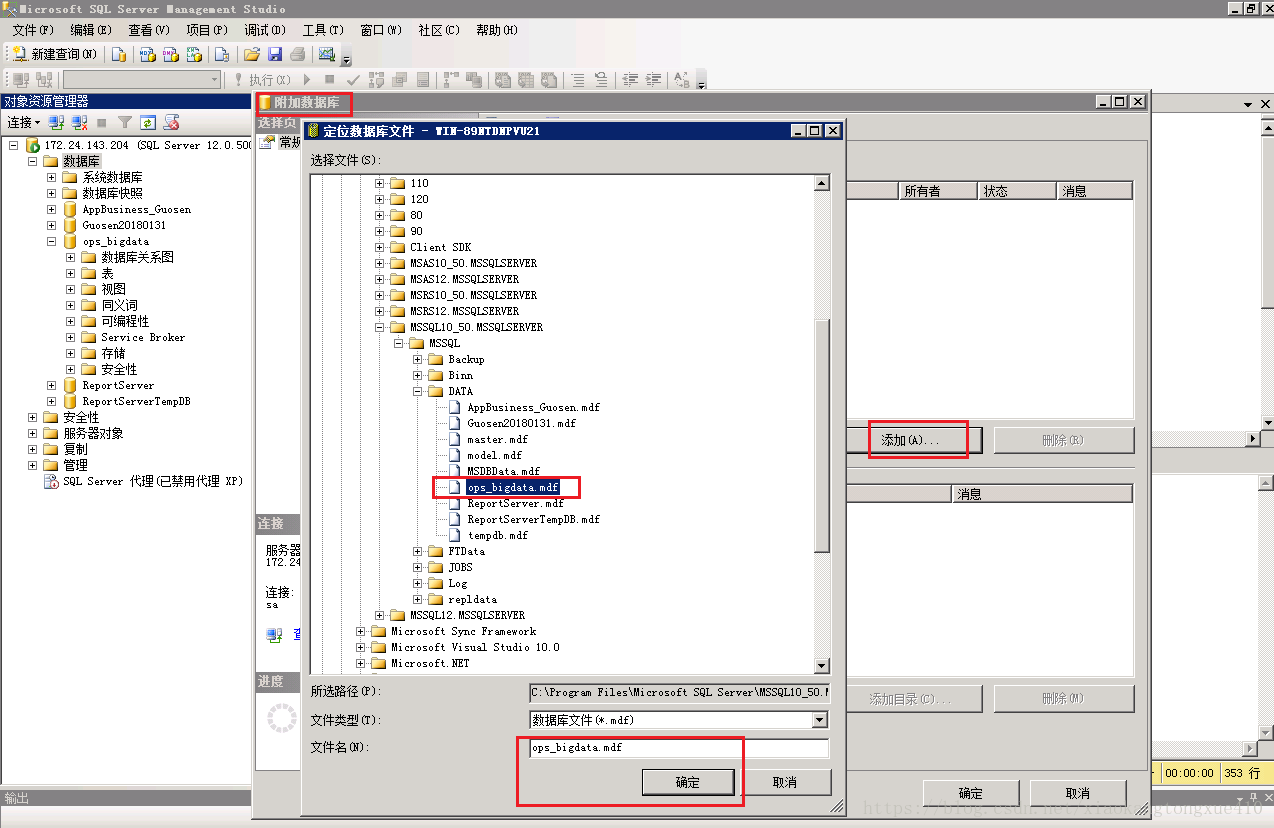Screen dimensions: 1274x828
Task: Click the 所有者 column header in 附加数据库
Action: (938, 191)
